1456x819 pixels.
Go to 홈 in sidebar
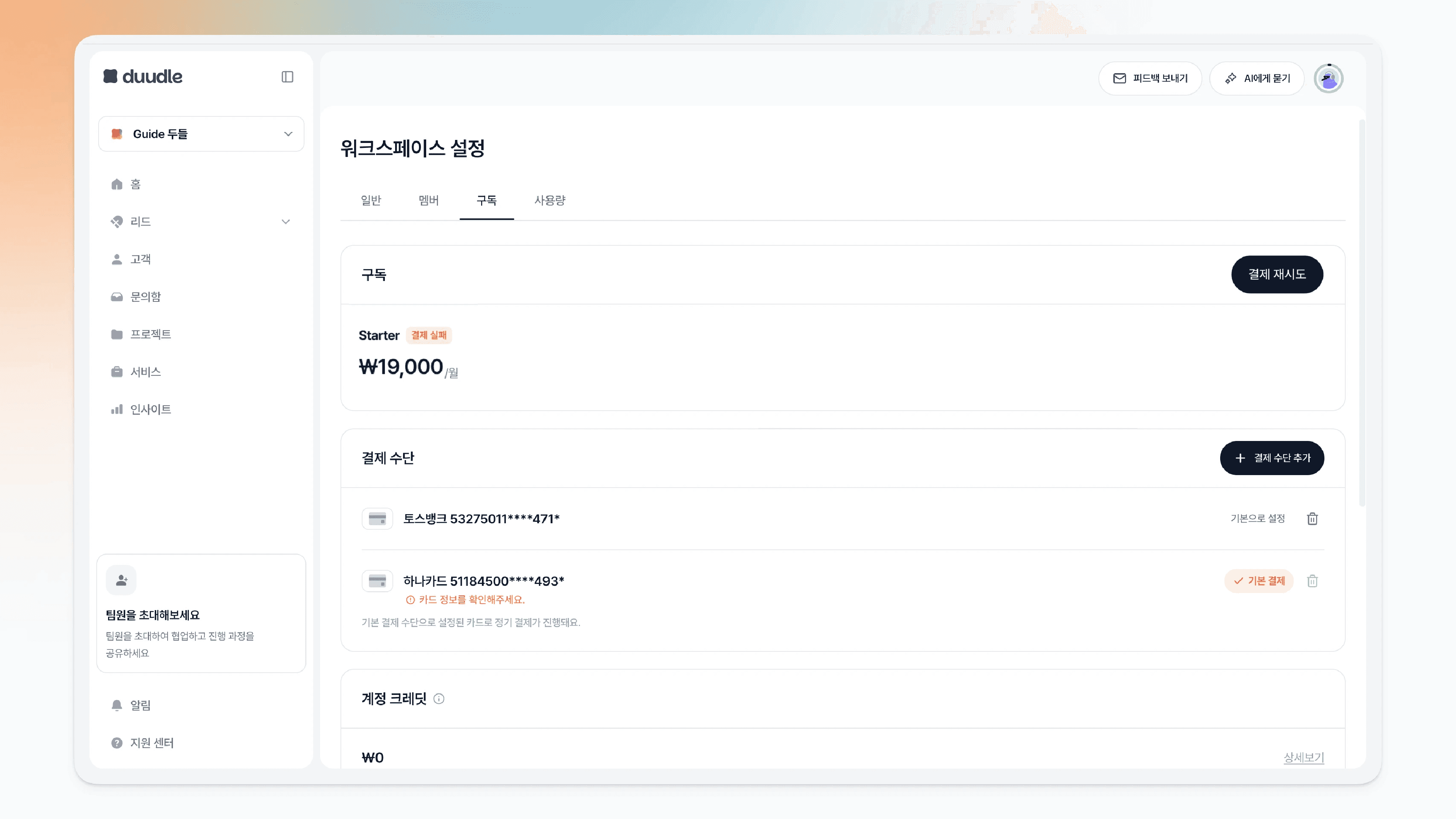[x=201, y=184]
